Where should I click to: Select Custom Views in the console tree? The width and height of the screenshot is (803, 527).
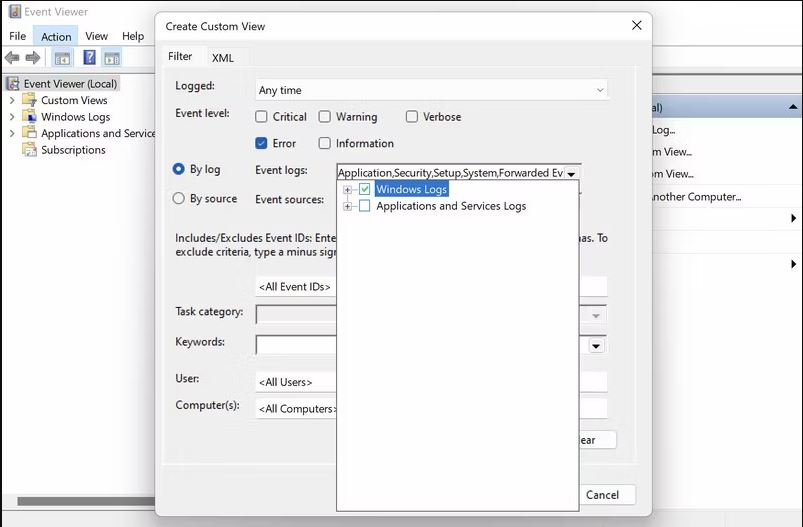(74, 100)
